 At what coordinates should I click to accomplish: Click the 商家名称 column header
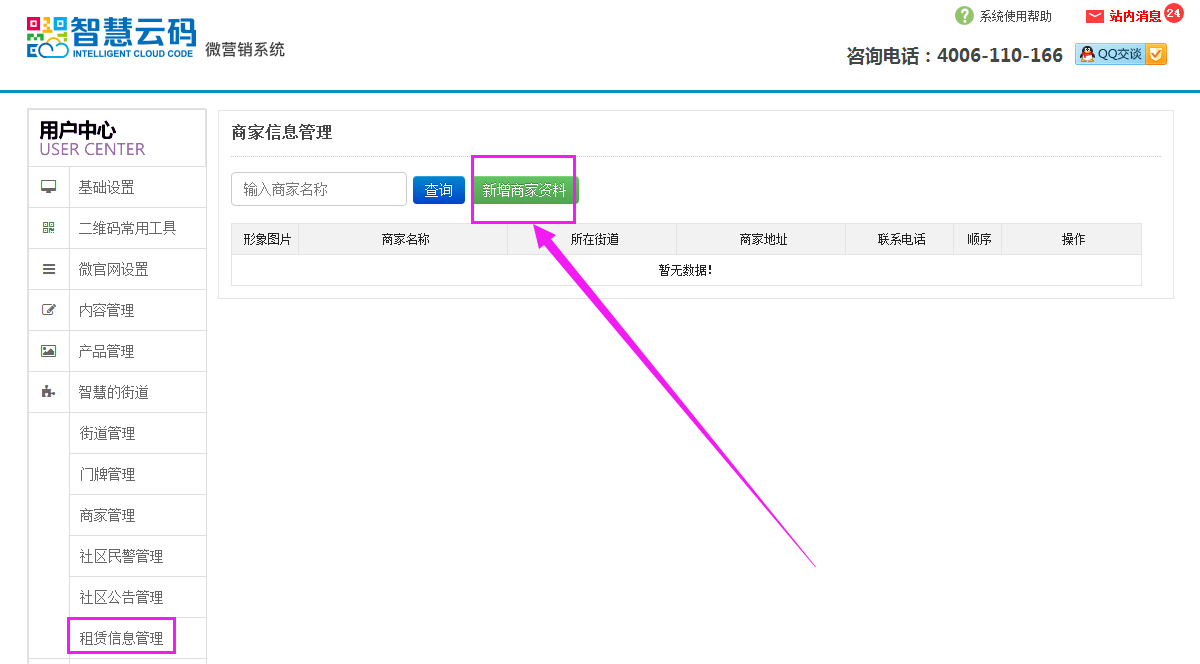click(405, 239)
